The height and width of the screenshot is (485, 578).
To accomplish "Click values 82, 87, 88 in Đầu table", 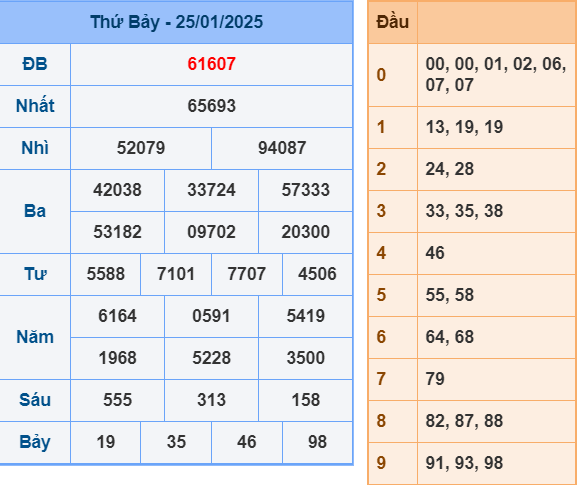I will 464,422.
